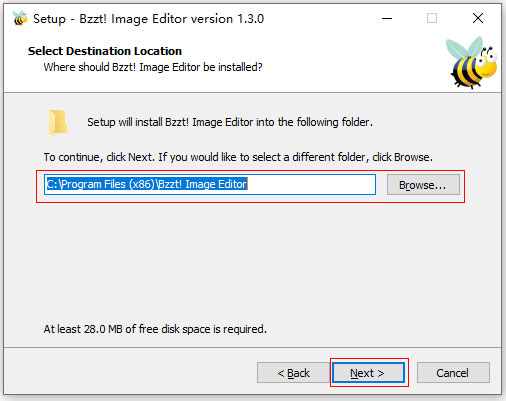Focus the installation folder path field
The image size is (506, 401).
tap(210, 184)
